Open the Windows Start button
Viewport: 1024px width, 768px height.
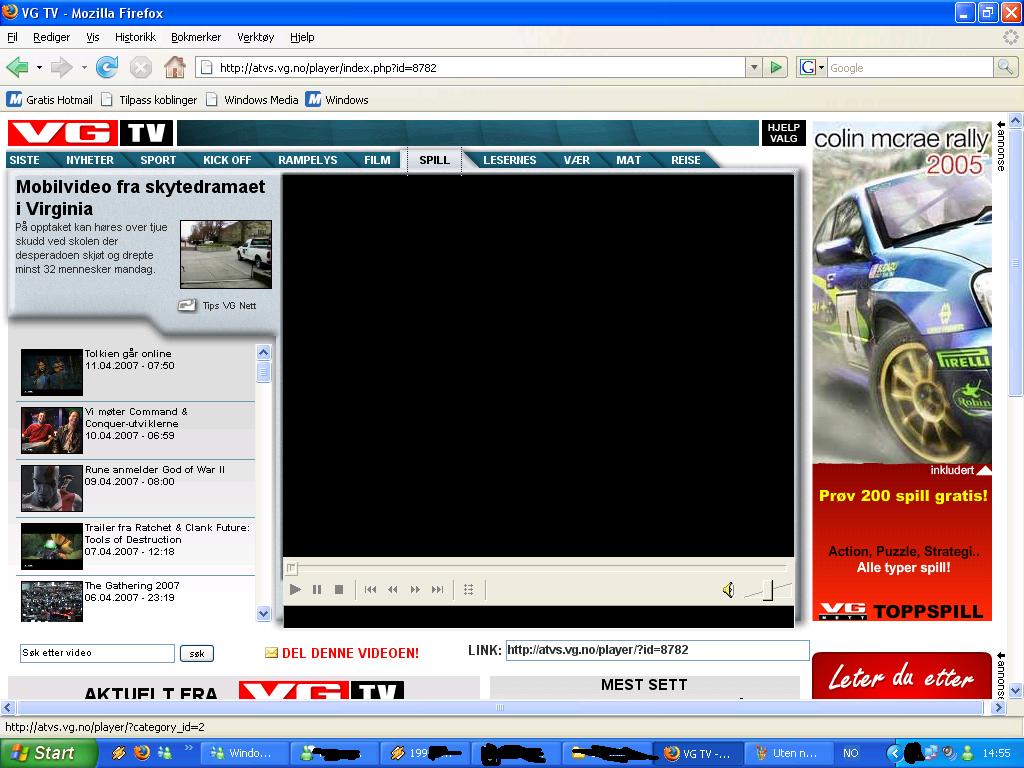[48, 753]
